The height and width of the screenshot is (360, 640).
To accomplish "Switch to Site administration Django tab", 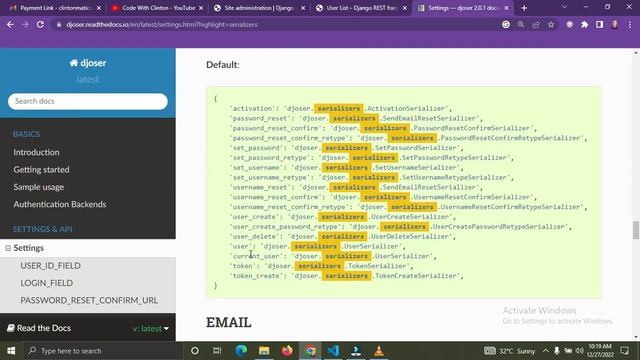I will click(259, 8).
